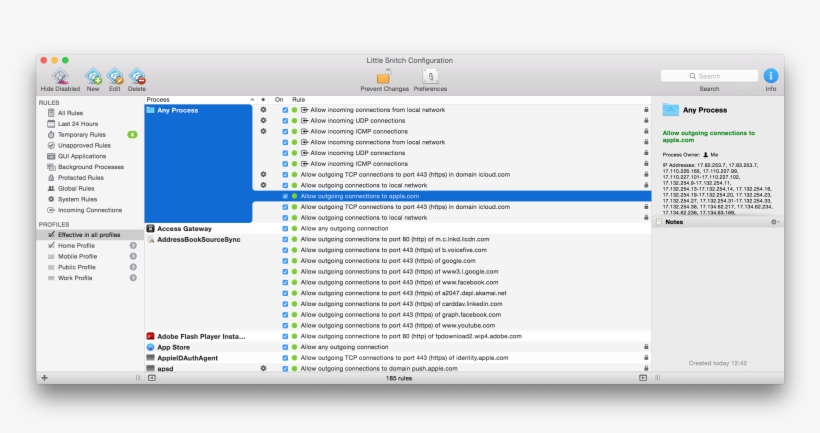Click the Process column sort arrow

point(251,100)
